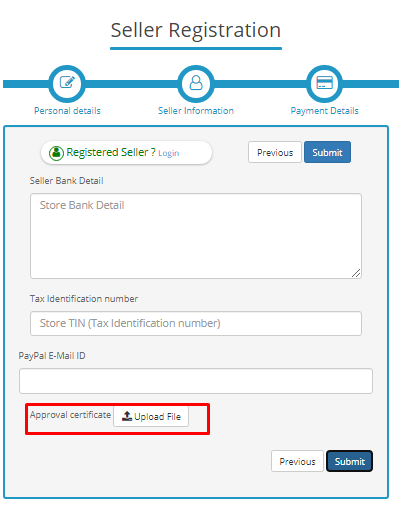Open the Seller Information step icon
The image size is (407, 530).
[x=196, y=83]
